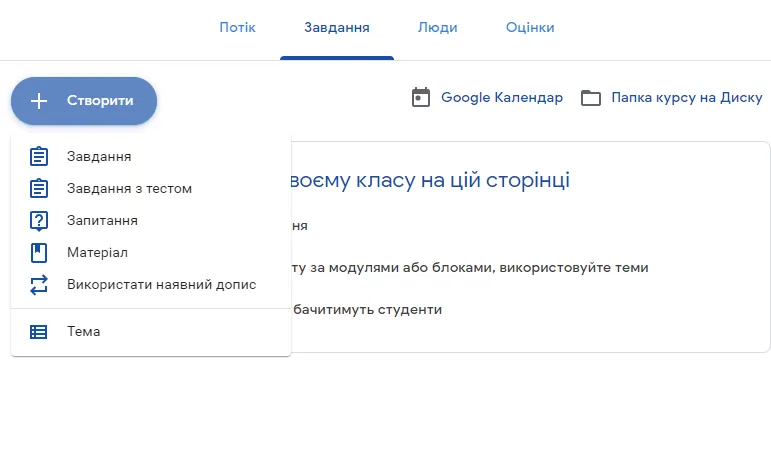
Task: Click the Google Календар calendar icon
Action: tap(421, 98)
